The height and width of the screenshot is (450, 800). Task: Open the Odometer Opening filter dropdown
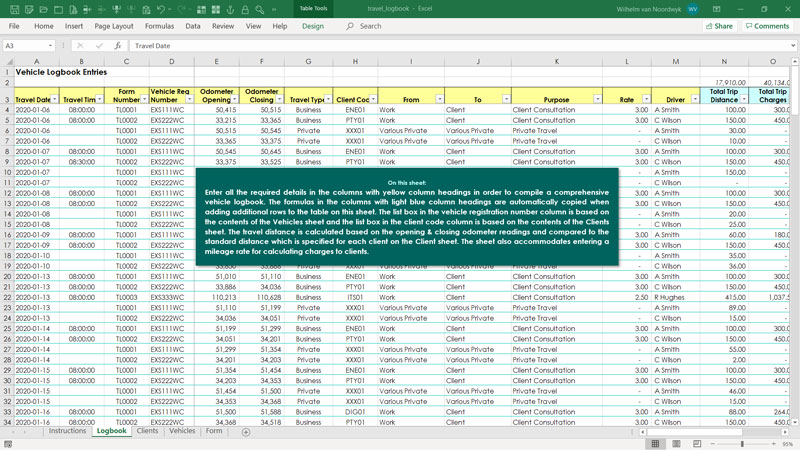click(234, 99)
